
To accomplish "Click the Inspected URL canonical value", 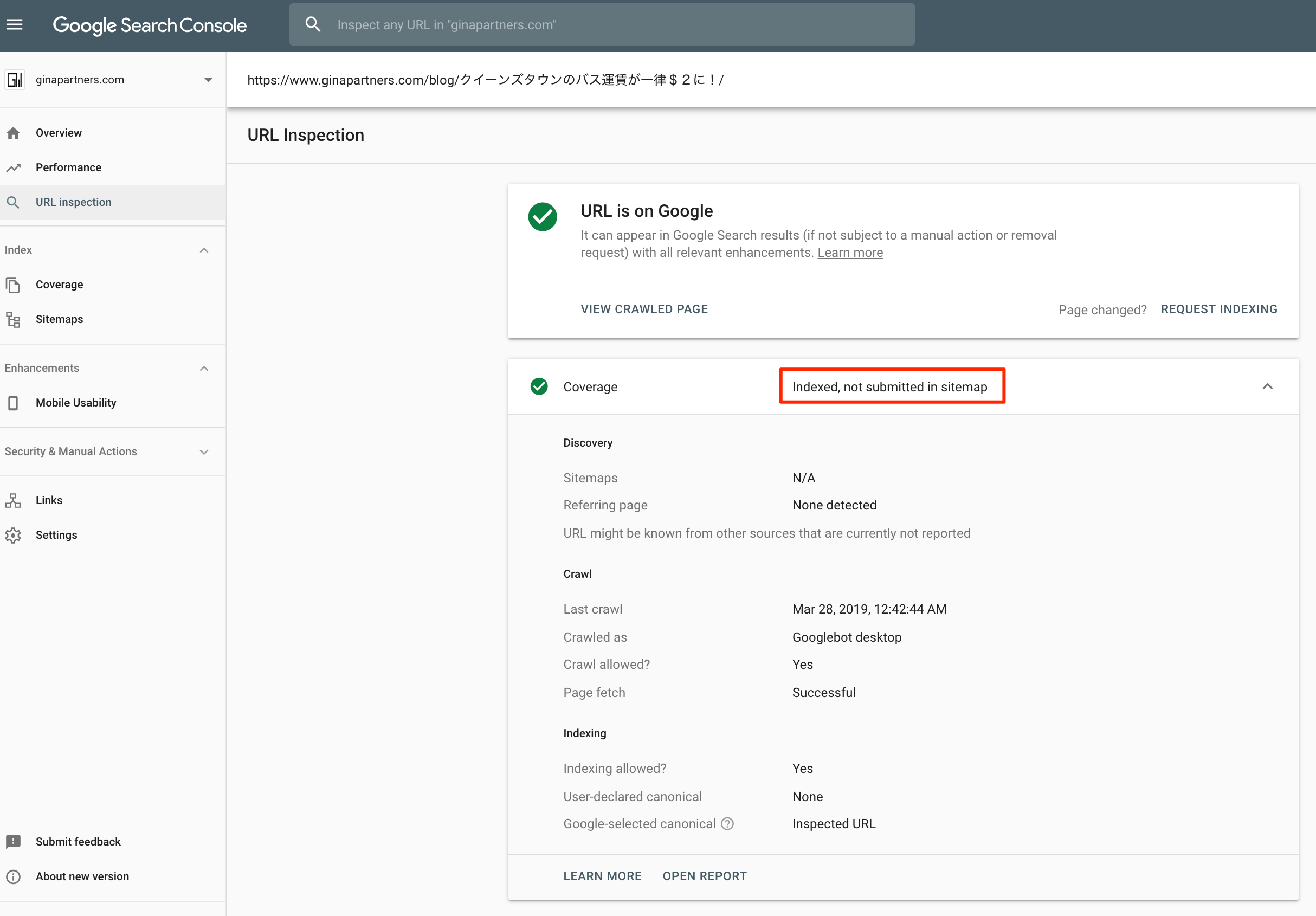I will coord(834,824).
